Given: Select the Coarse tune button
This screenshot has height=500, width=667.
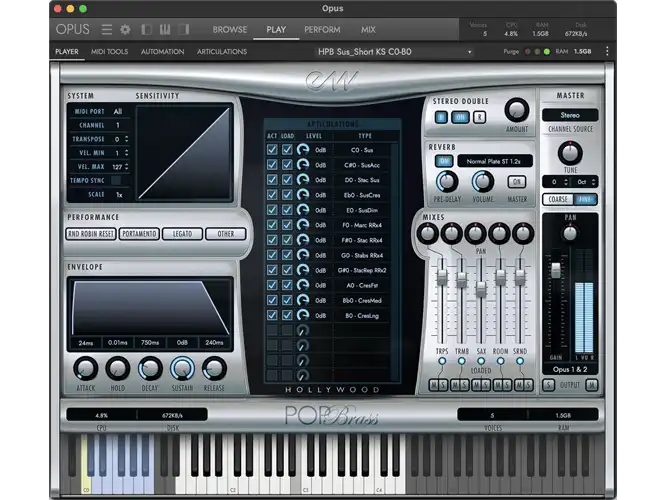Looking at the screenshot, I should pyautogui.click(x=557, y=199).
